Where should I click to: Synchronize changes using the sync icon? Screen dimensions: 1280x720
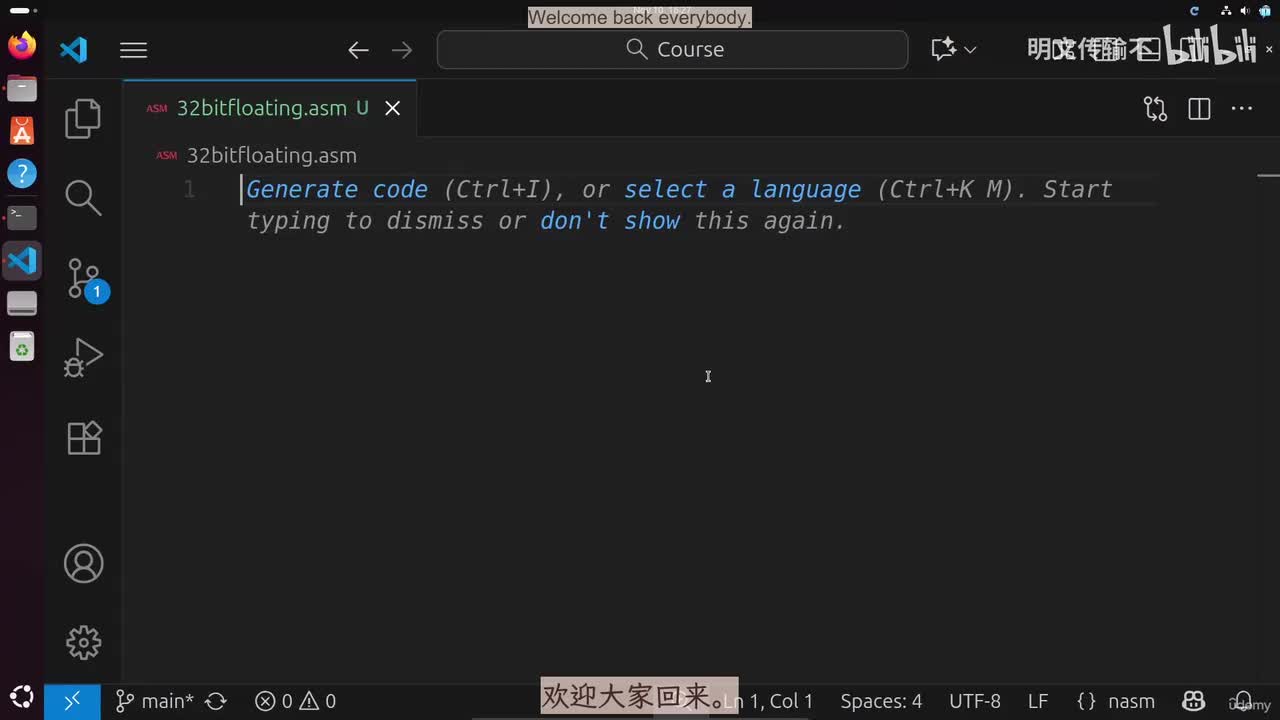coord(216,701)
